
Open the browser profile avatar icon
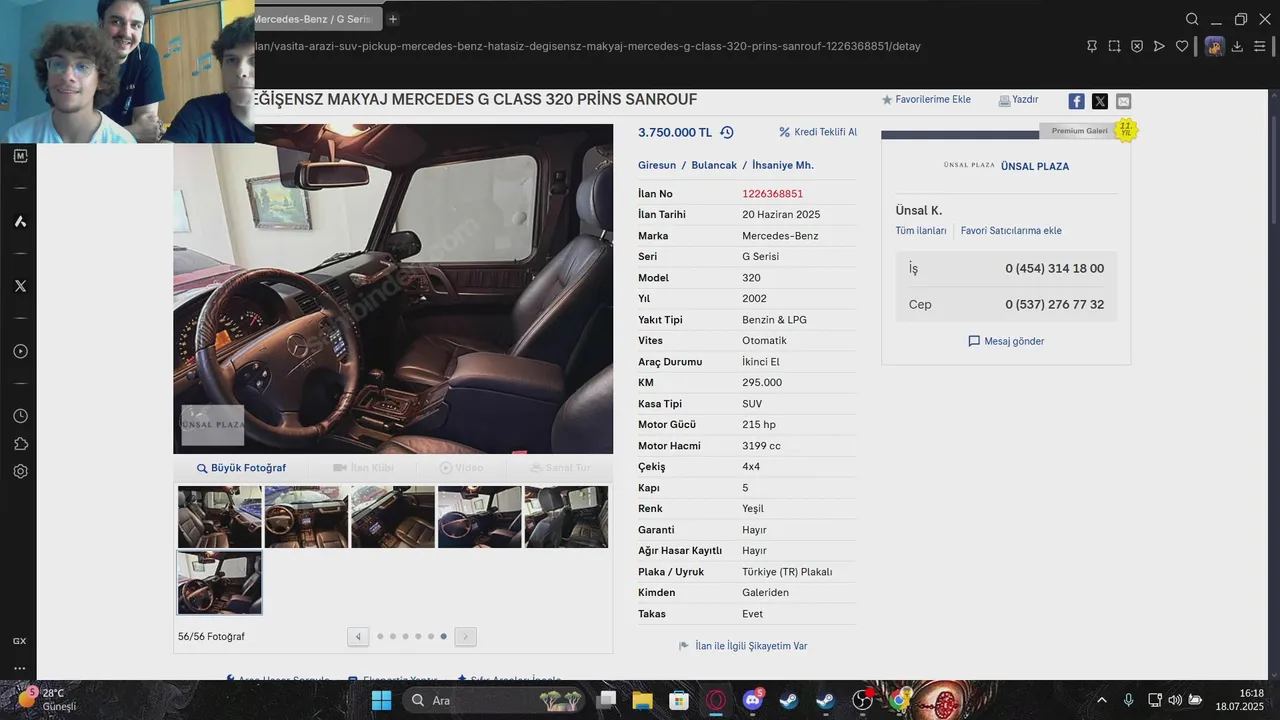[x=1214, y=46]
